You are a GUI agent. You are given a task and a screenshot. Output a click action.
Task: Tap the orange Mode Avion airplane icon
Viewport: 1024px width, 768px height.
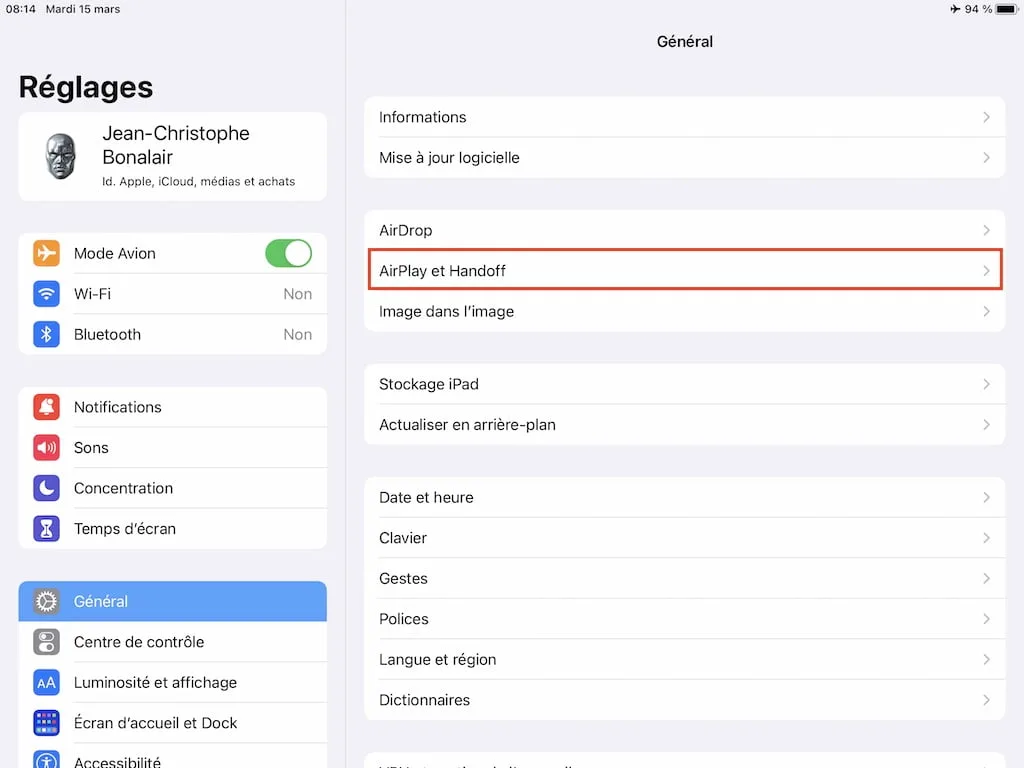(x=46, y=254)
